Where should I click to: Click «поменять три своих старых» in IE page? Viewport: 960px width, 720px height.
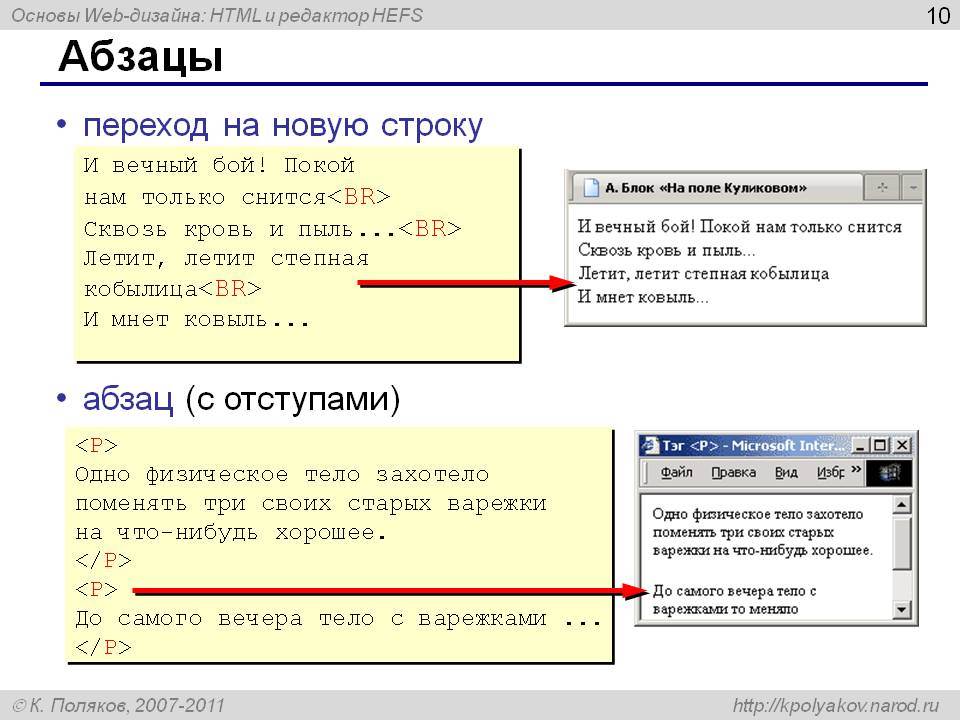743,532
